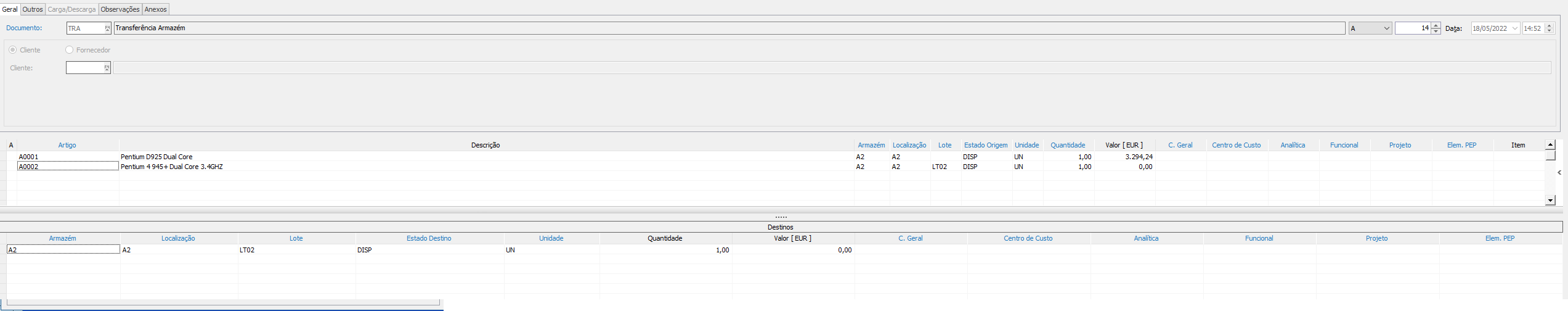Click the Artigo column header link
The image size is (1568, 311).
click(67, 145)
